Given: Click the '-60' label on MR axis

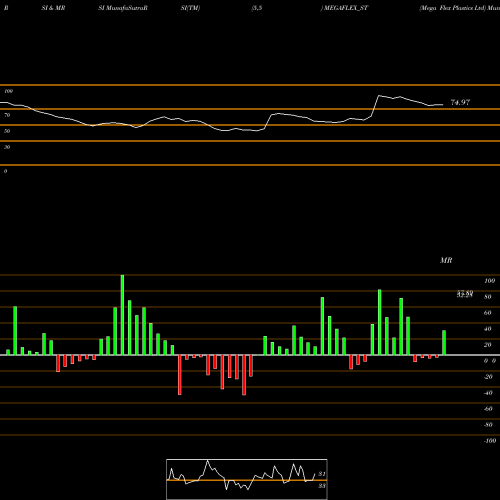Looking at the screenshot, I should tap(488, 409).
